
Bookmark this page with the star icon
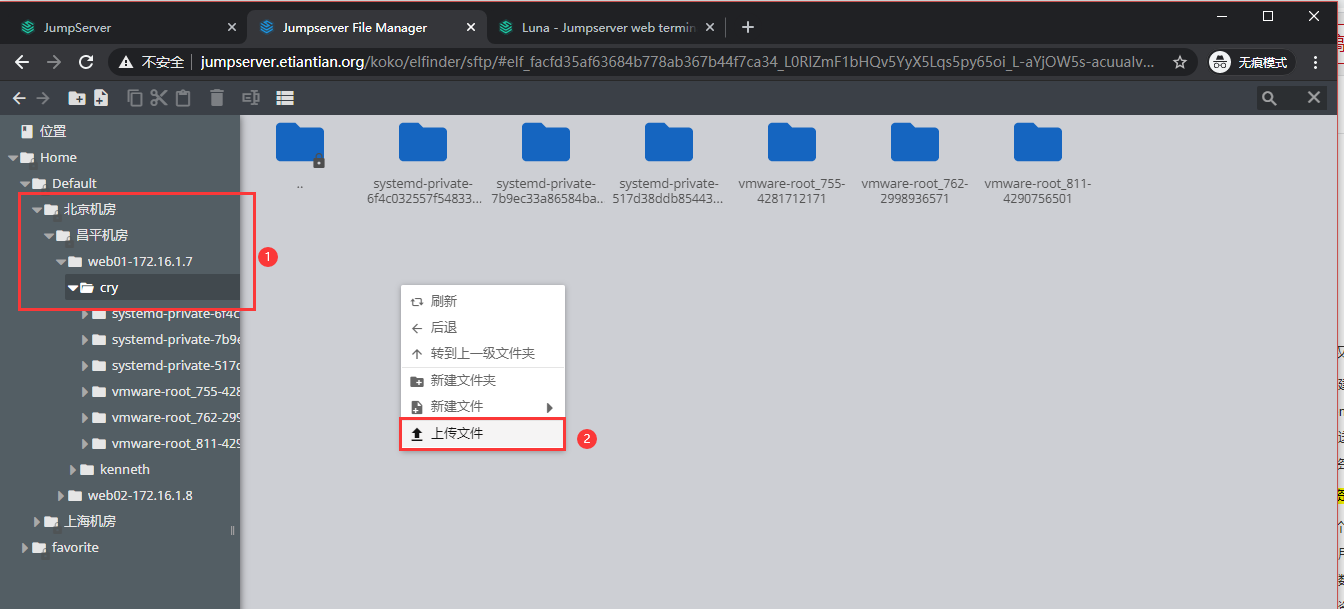tap(1180, 62)
